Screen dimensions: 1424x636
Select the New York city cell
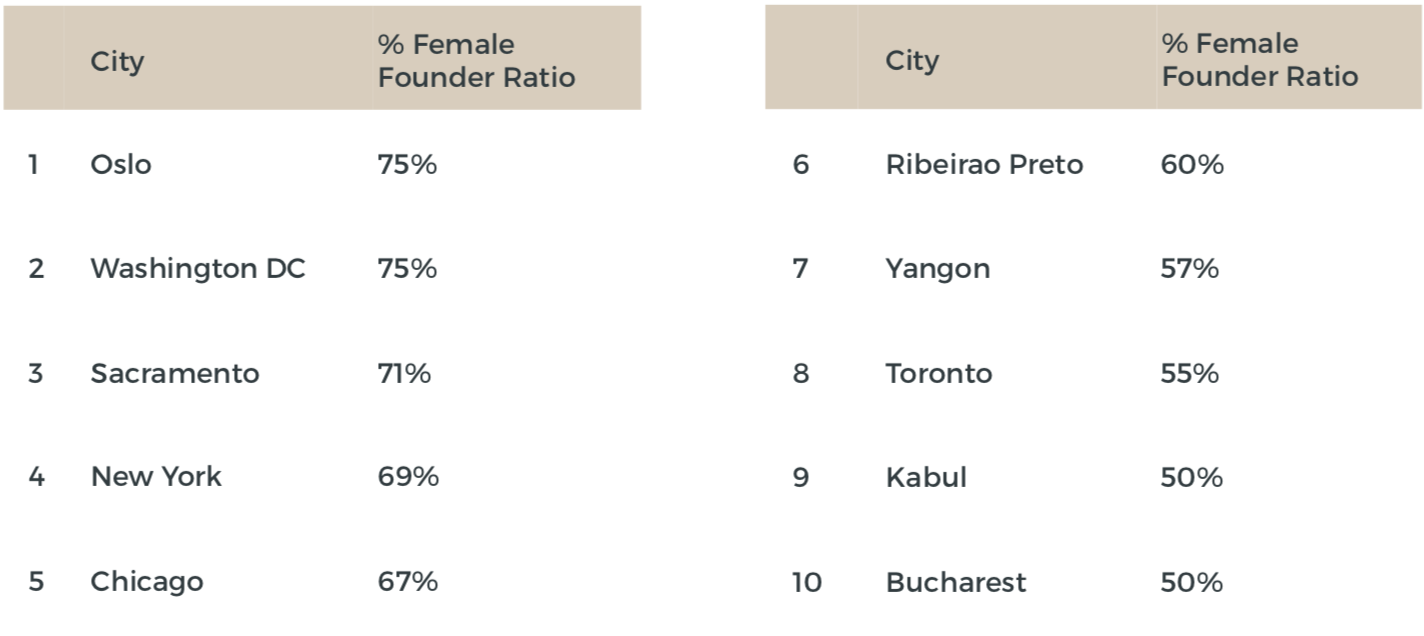point(156,477)
